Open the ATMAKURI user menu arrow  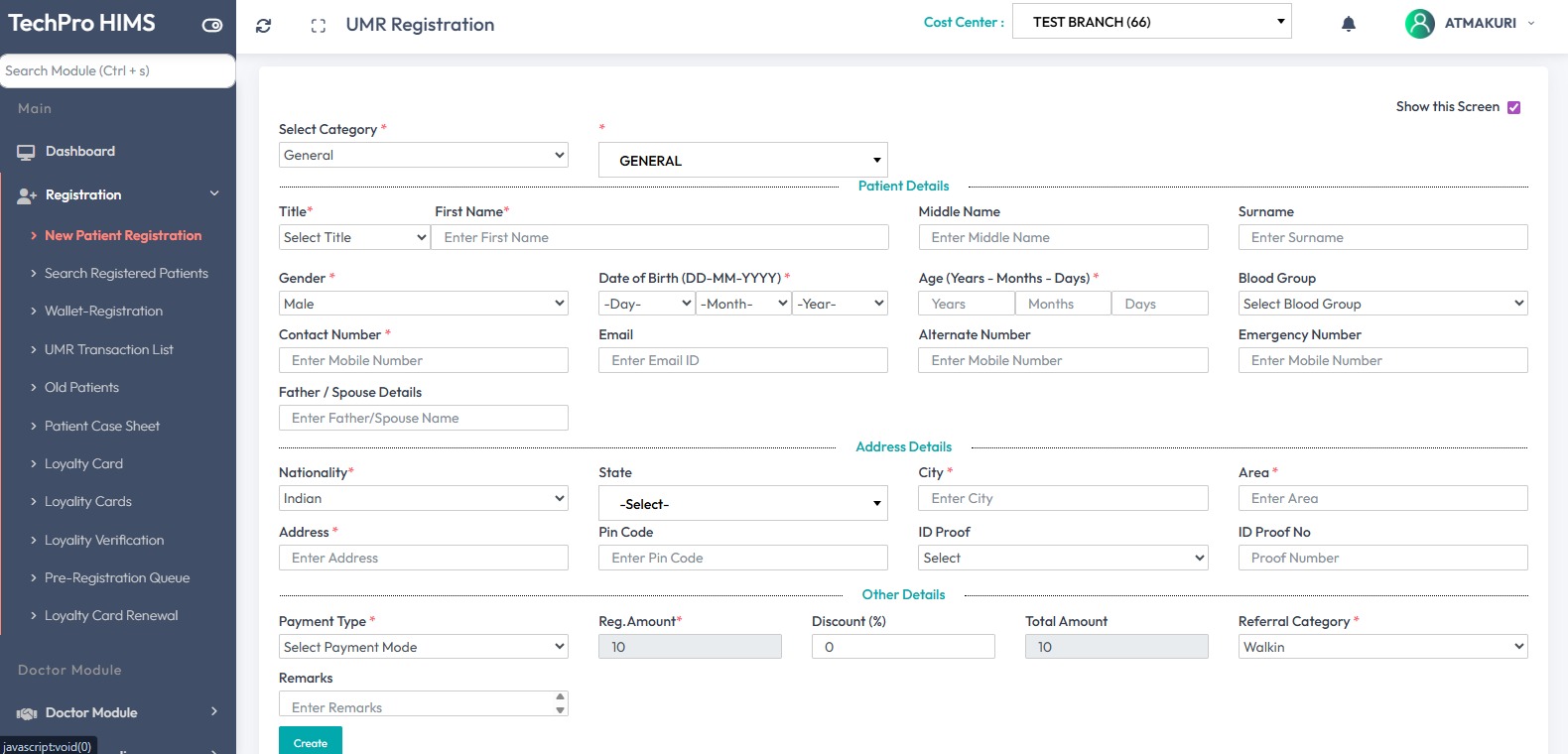pyautogui.click(x=1531, y=23)
